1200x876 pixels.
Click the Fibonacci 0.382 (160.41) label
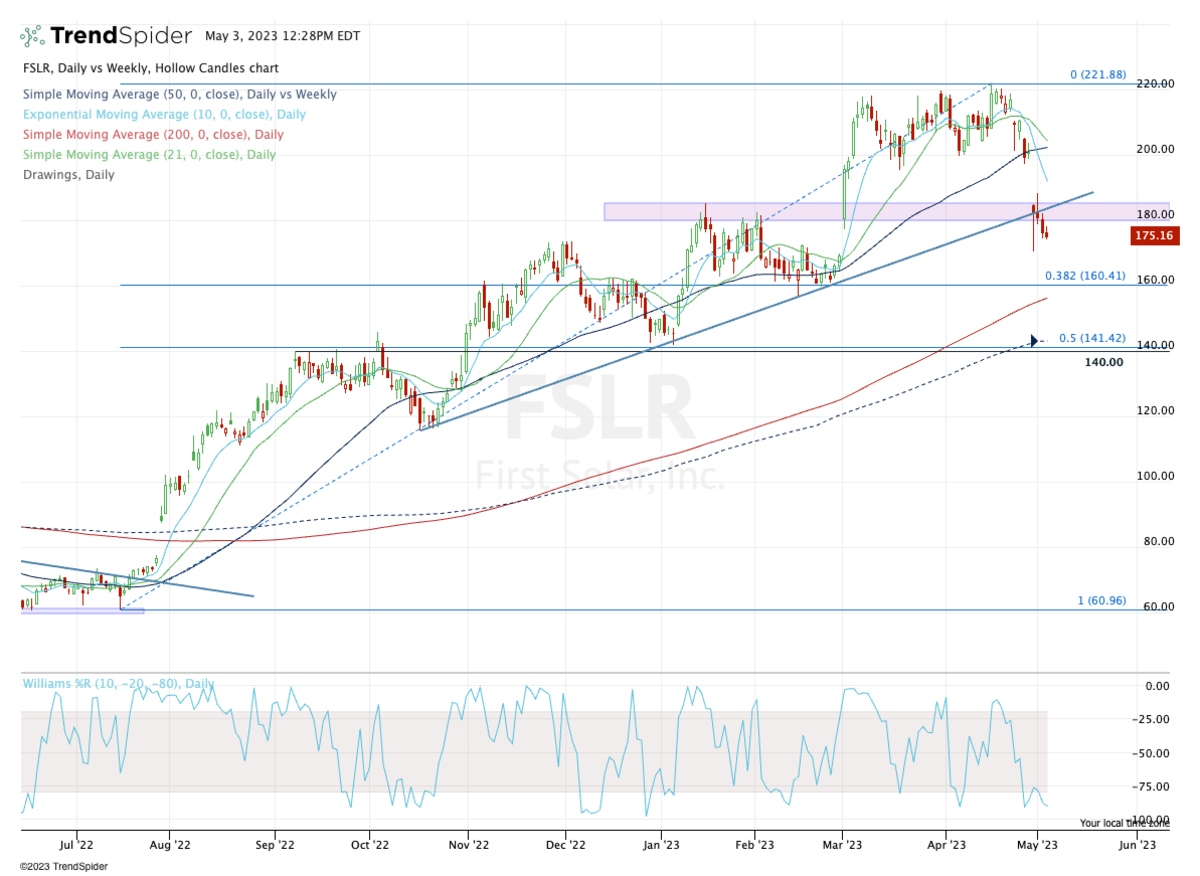pyautogui.click(x=1084, y=275)
